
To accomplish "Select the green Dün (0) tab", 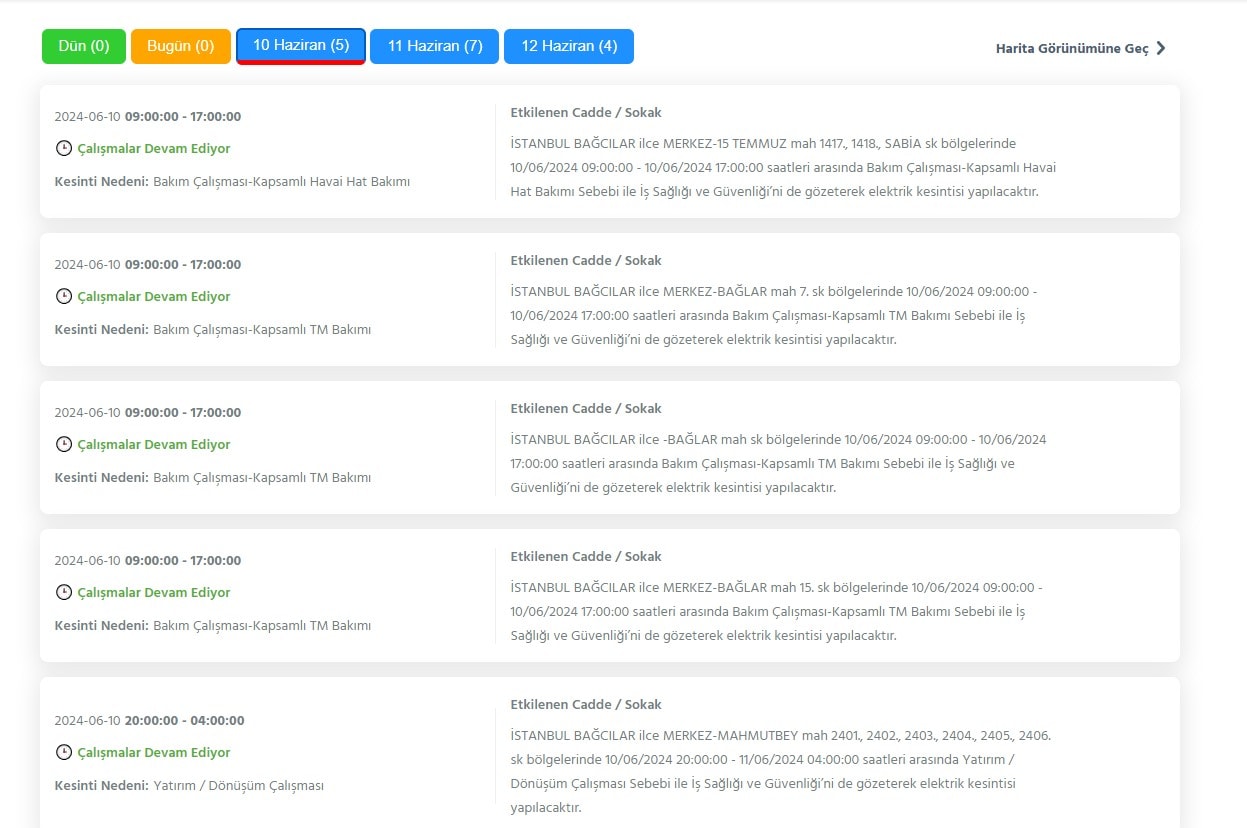I will (x=84, y=46).
